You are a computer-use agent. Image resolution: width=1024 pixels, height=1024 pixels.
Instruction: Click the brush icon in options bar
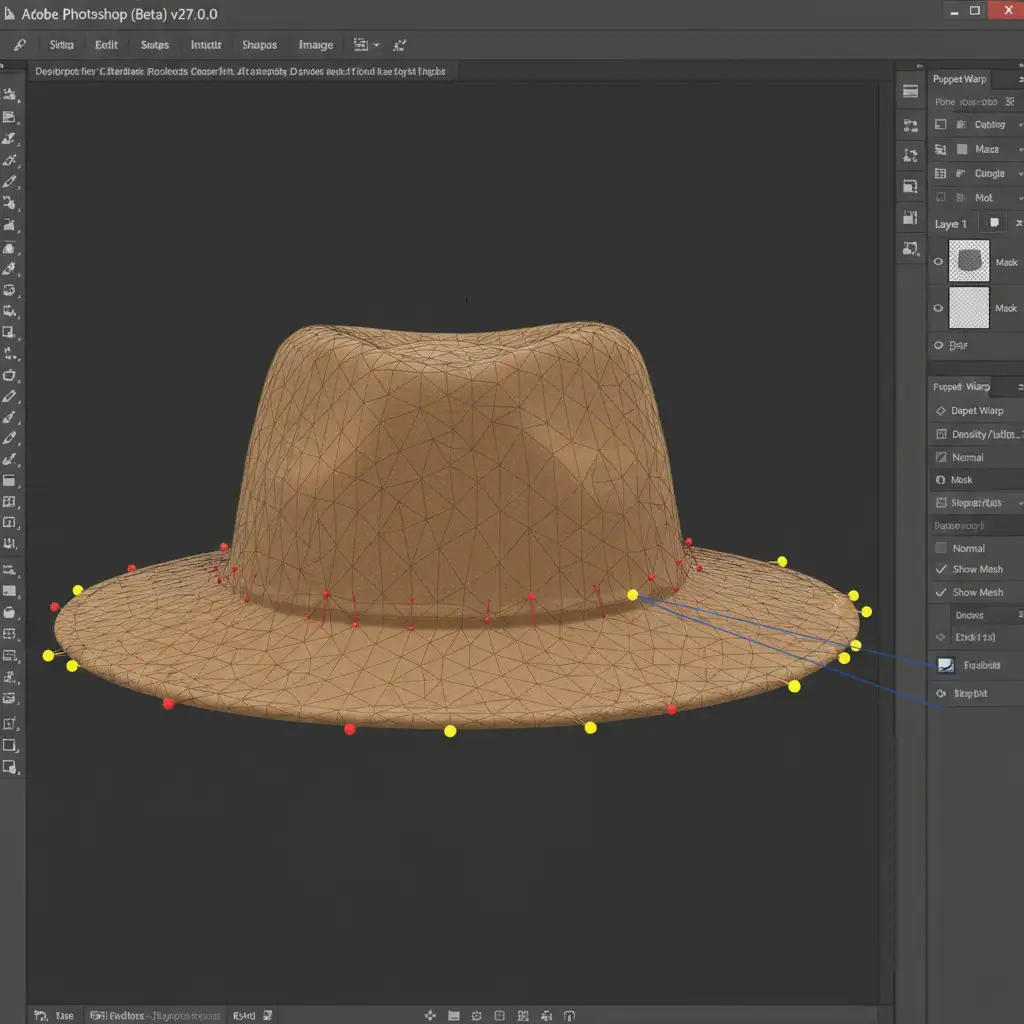click(19, 45)
